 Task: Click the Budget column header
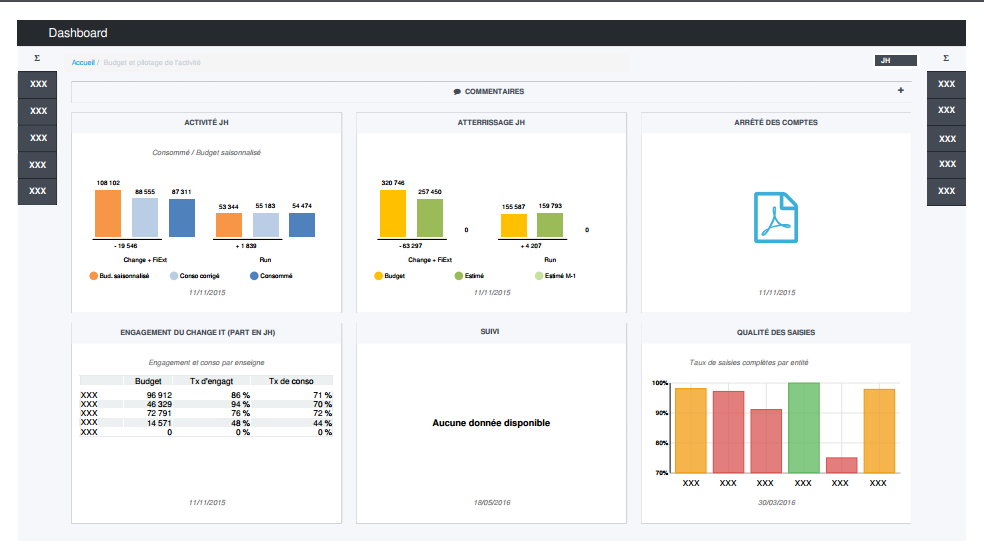[148, 381]
